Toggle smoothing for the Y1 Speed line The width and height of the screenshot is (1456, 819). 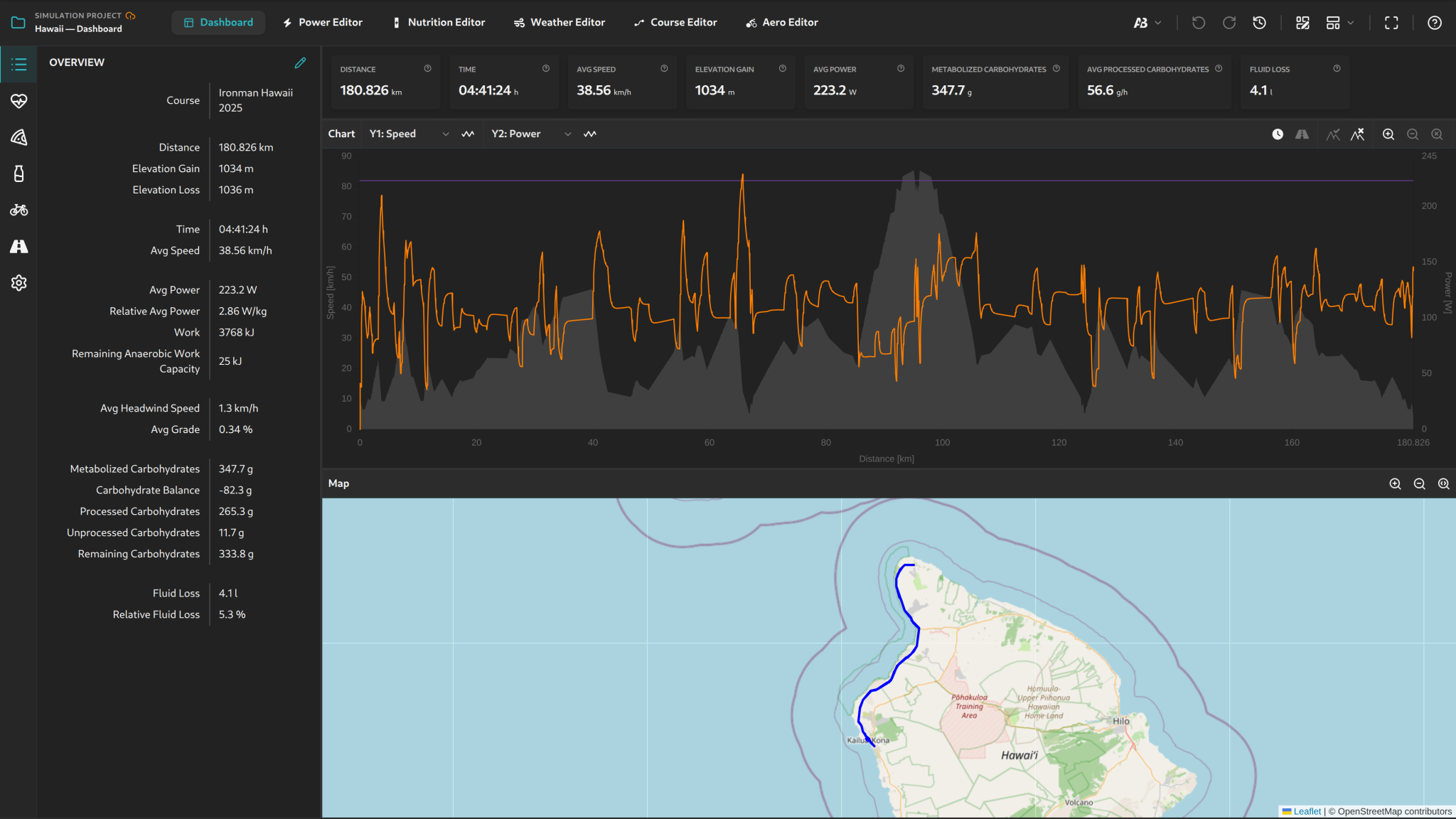(468, 134)
